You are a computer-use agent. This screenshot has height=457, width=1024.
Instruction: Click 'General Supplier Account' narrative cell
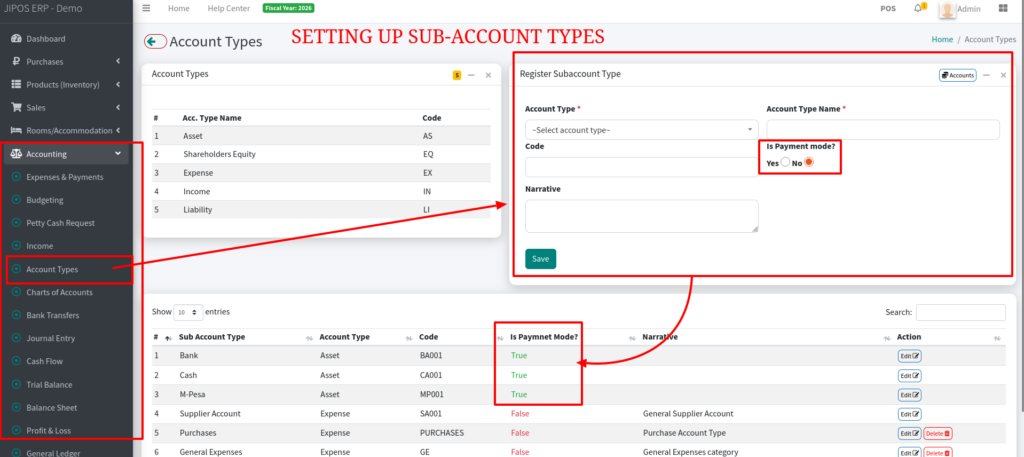point(688,413)
